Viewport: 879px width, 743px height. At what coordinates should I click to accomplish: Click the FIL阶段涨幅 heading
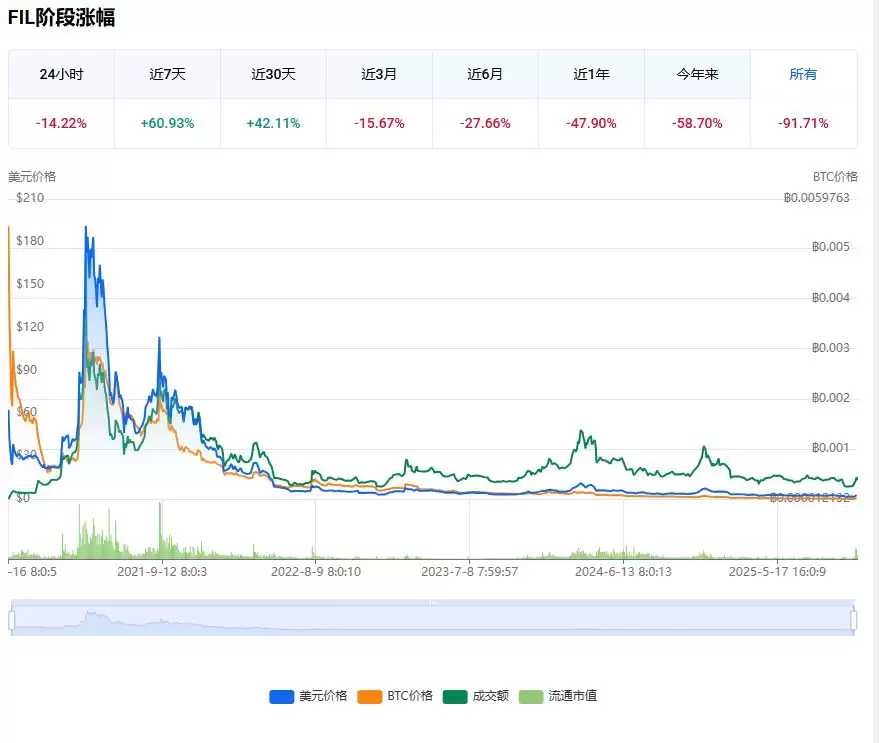click(60, 18)
